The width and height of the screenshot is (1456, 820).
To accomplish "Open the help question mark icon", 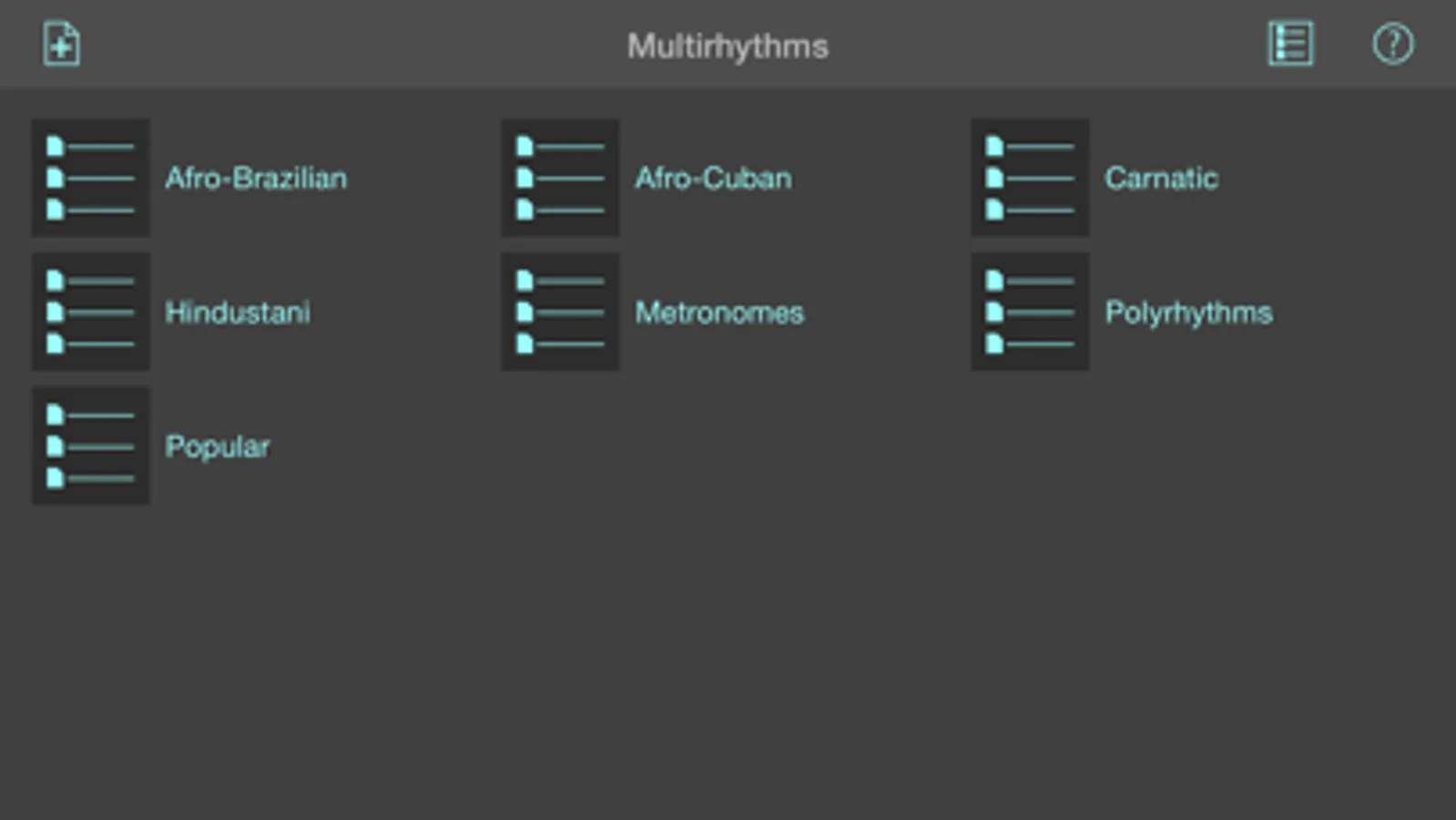I will point(1392,44).
